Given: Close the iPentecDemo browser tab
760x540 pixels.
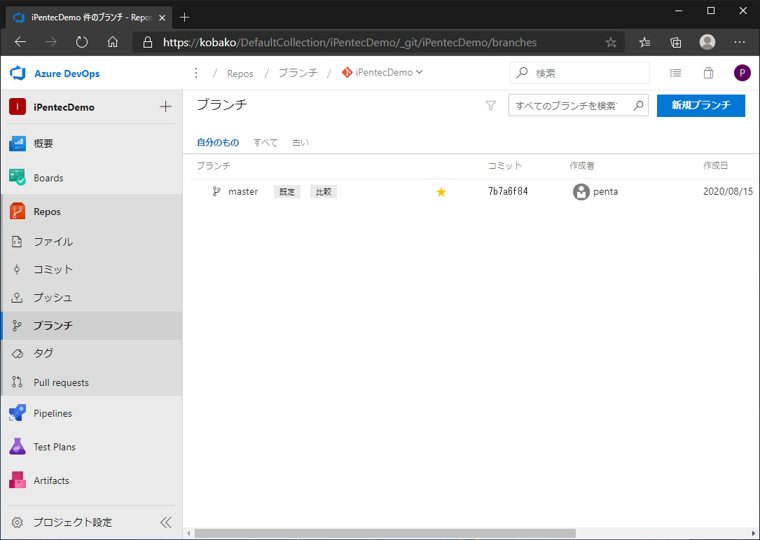Looking at the screenshot, I should (x=162, y=17).
